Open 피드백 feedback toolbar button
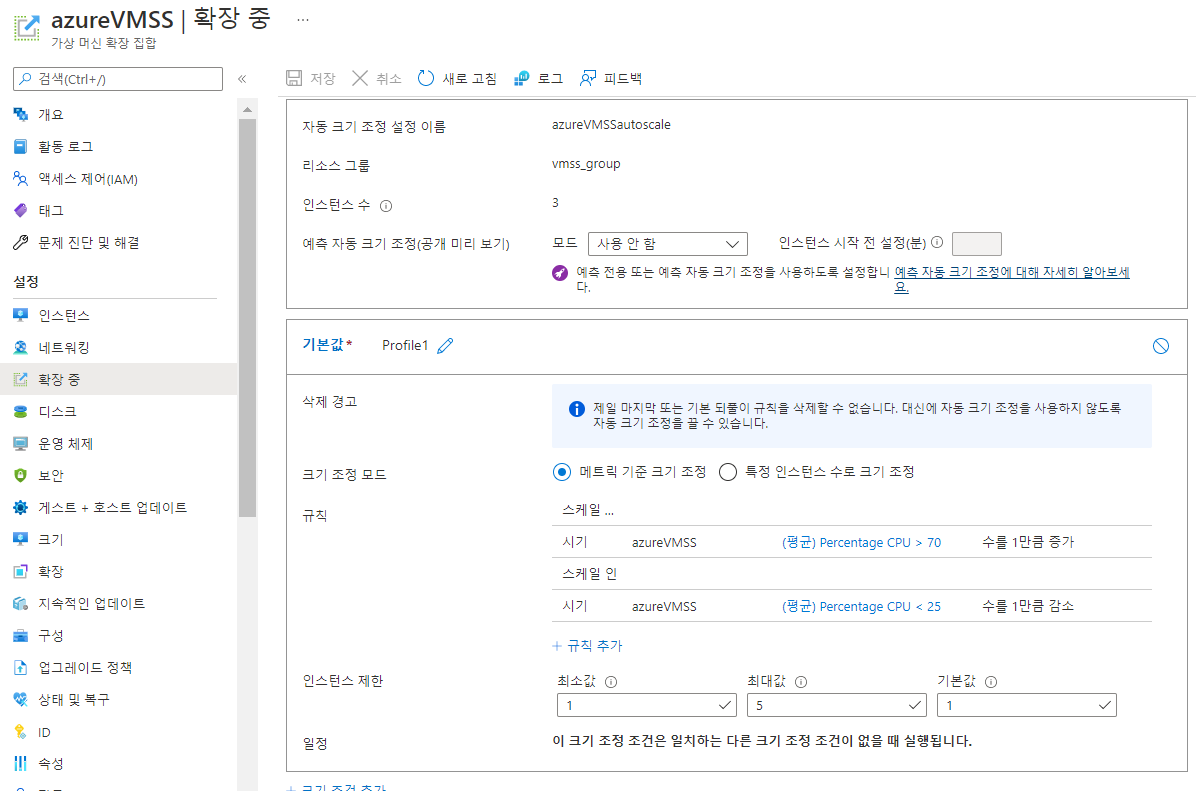1196x791 pixels. (611, 79)
